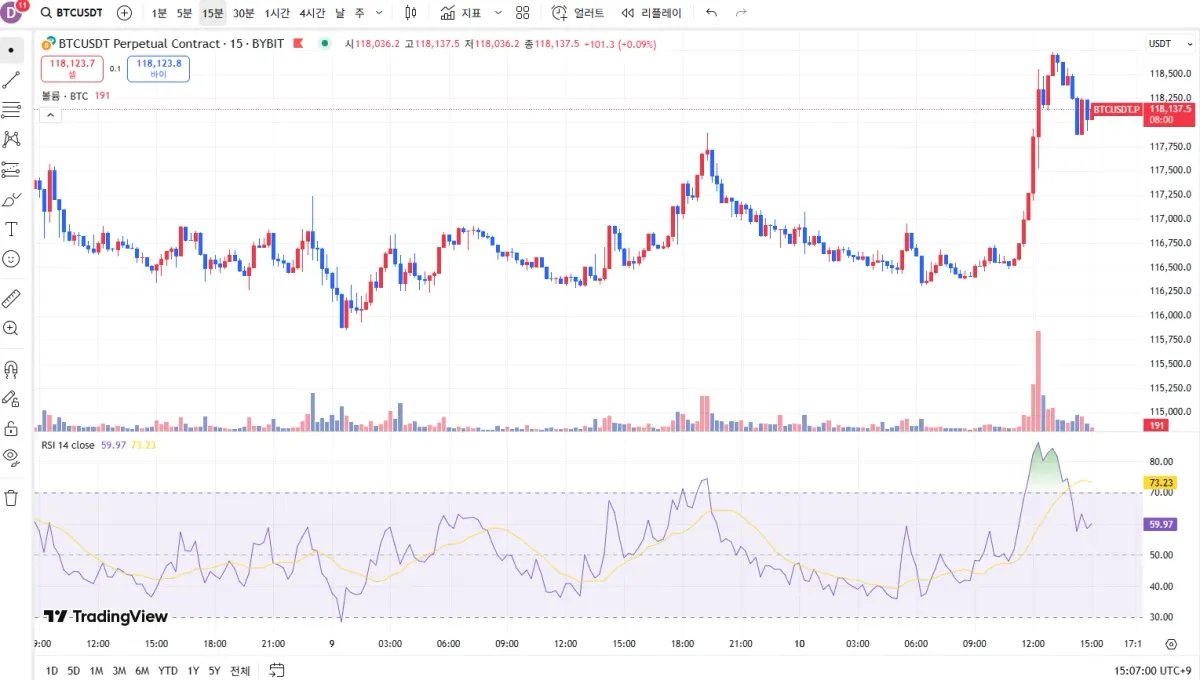Create an 얼러트 alert
Image resolution: width=1200 pixels, height=680 pixels.
pos(579,13)
